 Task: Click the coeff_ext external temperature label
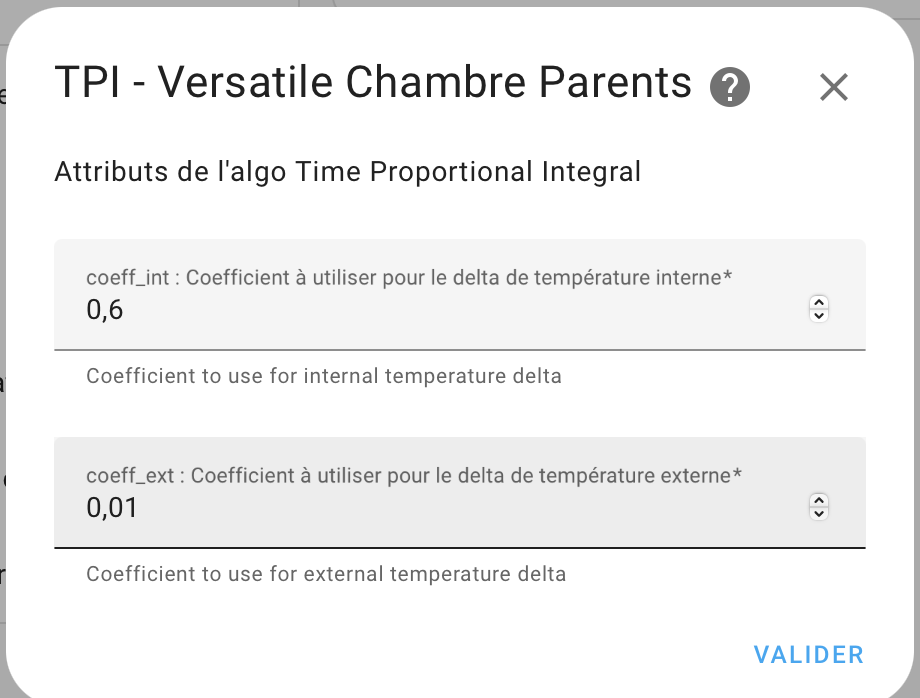tap(414, 476)
